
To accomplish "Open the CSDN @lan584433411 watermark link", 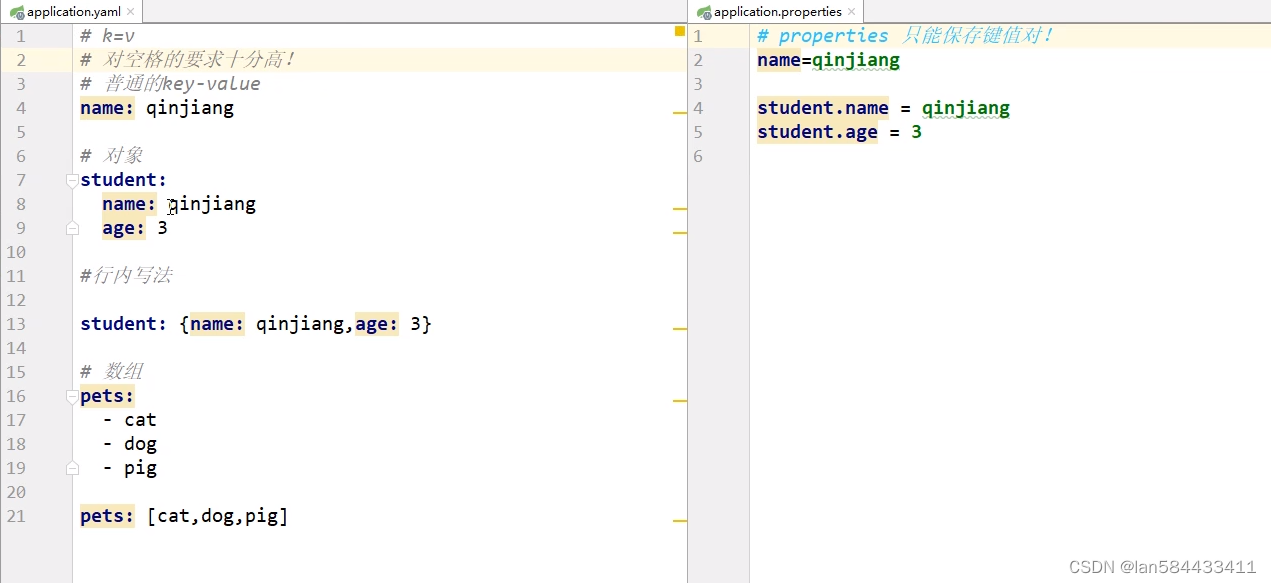I will 1162,566.
